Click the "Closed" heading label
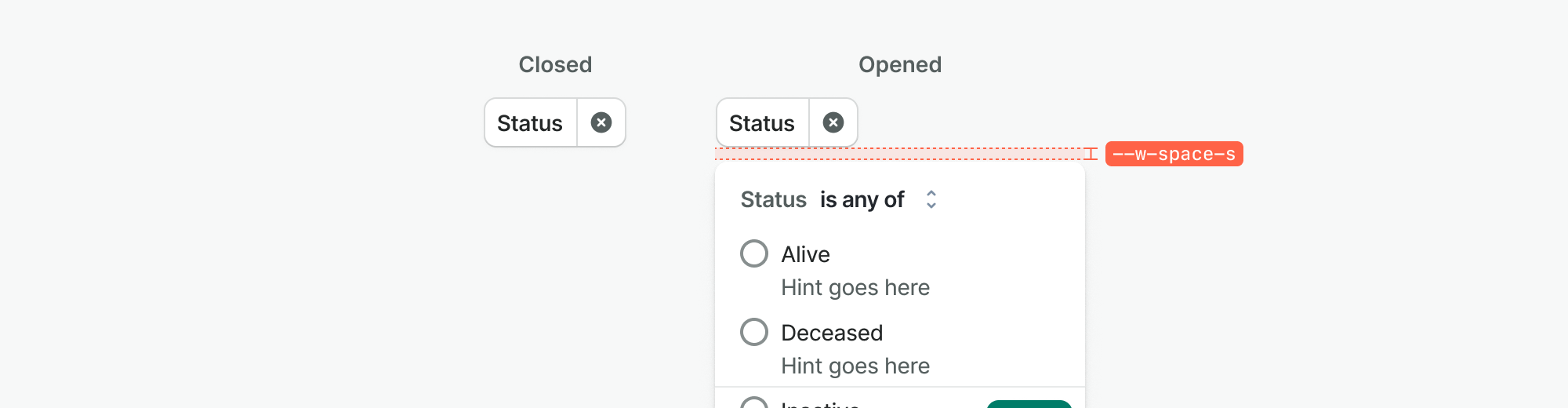 click(555, 64)
